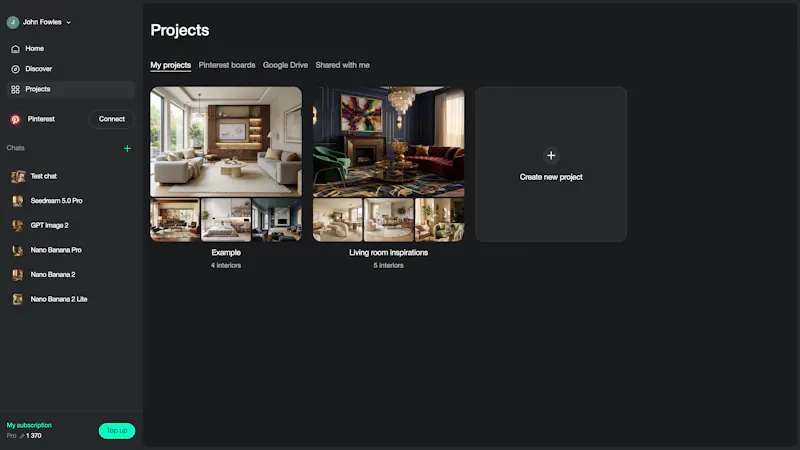Open the Test chat conversation
Image resolution: width=800 pixels, height=450 pixels.
(x=70, y=176)
